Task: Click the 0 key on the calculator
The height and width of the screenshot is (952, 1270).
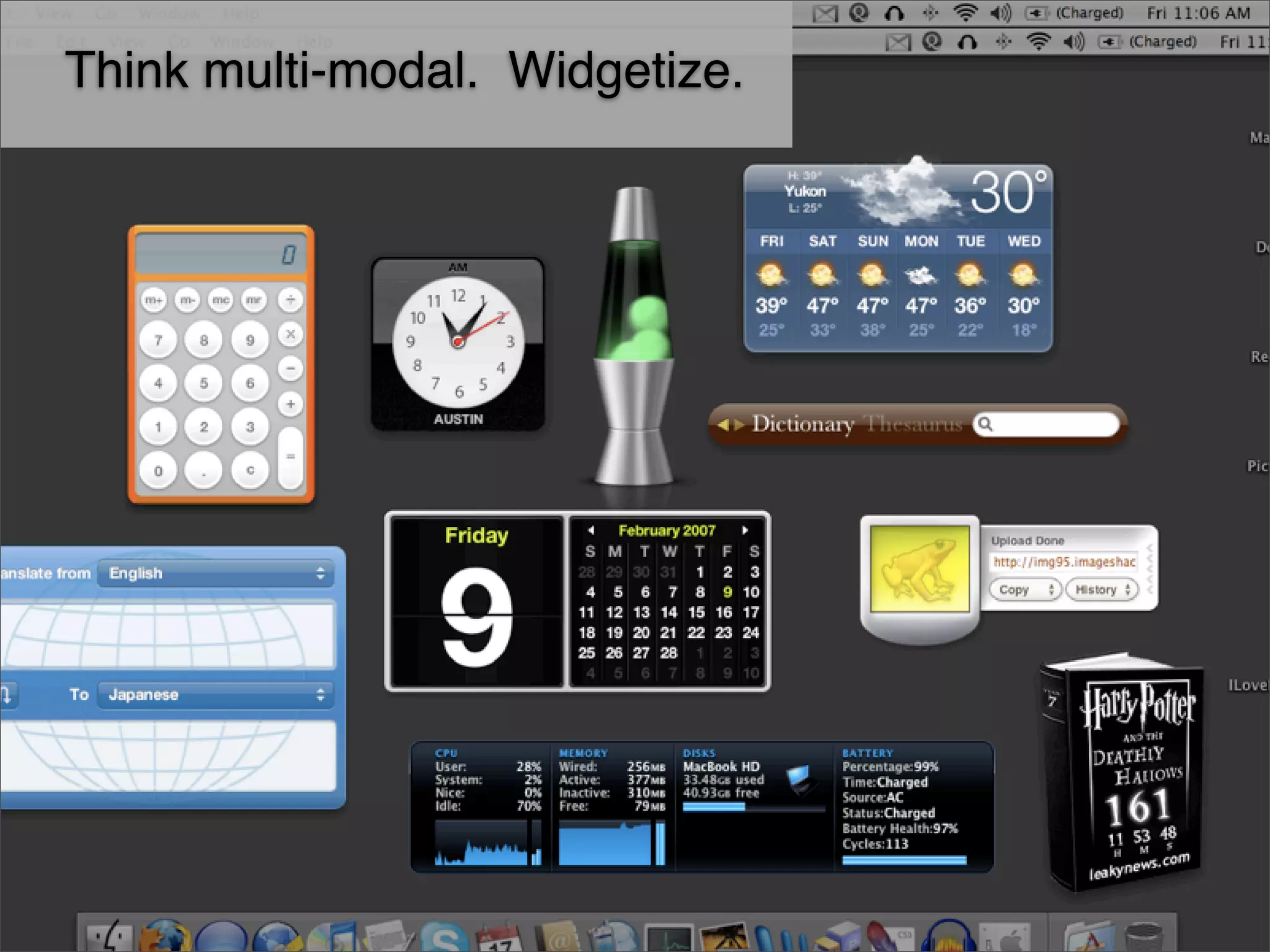Action: click(x=158, y=470)
